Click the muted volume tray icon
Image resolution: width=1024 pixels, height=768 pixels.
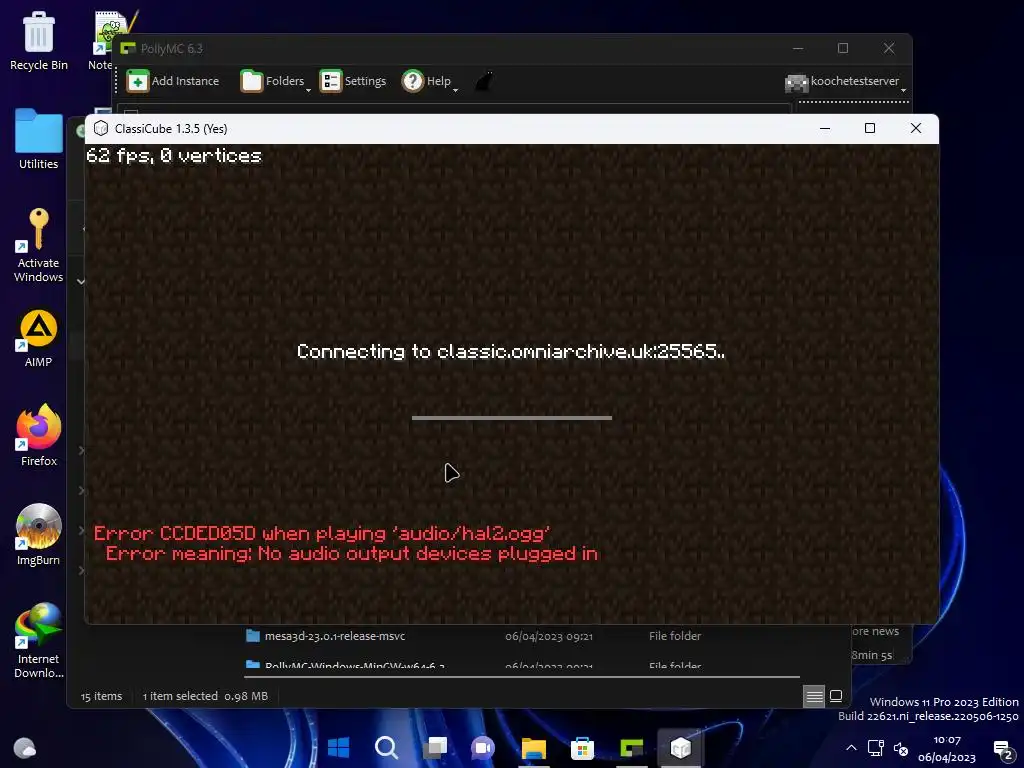click(901, 748)
